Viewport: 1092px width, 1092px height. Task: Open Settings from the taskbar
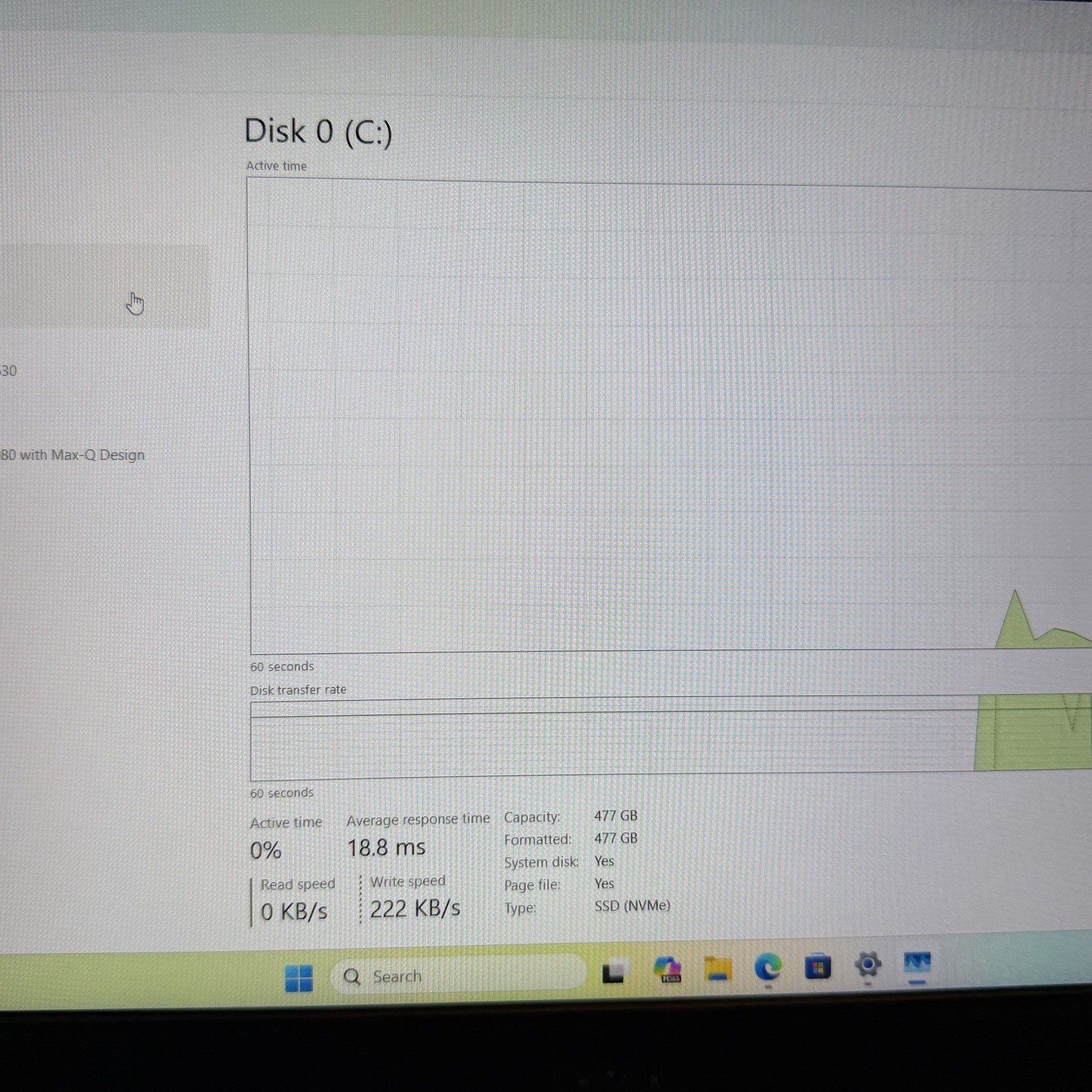pos(867,965)
